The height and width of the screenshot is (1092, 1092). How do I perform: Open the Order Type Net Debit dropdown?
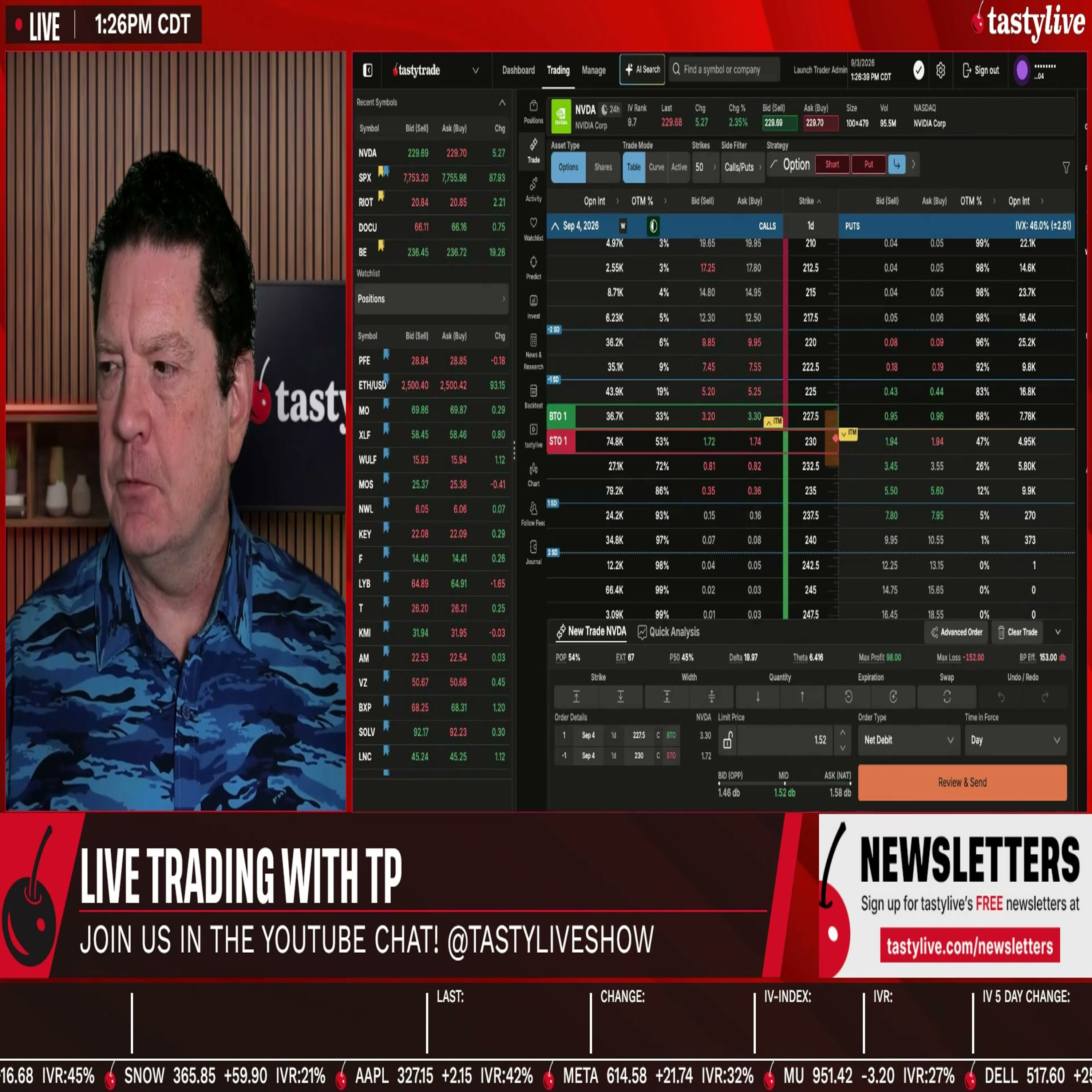point(908,740)
